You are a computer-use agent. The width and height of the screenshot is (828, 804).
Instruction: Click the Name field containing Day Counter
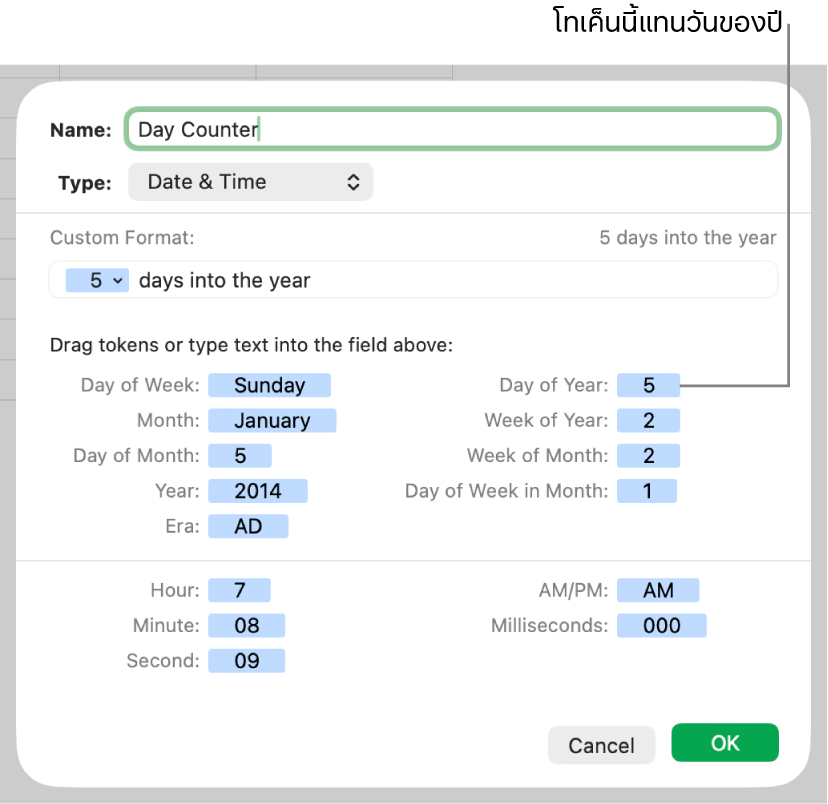(452, 130)
